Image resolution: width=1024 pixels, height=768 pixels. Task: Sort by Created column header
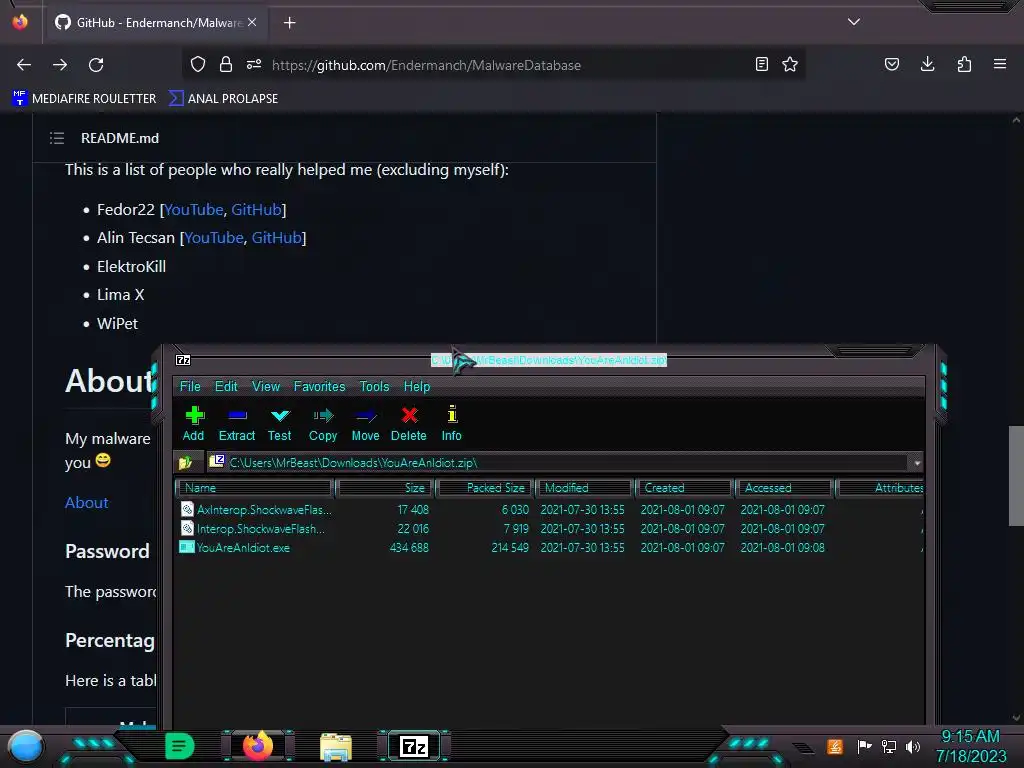click(684, 488)
